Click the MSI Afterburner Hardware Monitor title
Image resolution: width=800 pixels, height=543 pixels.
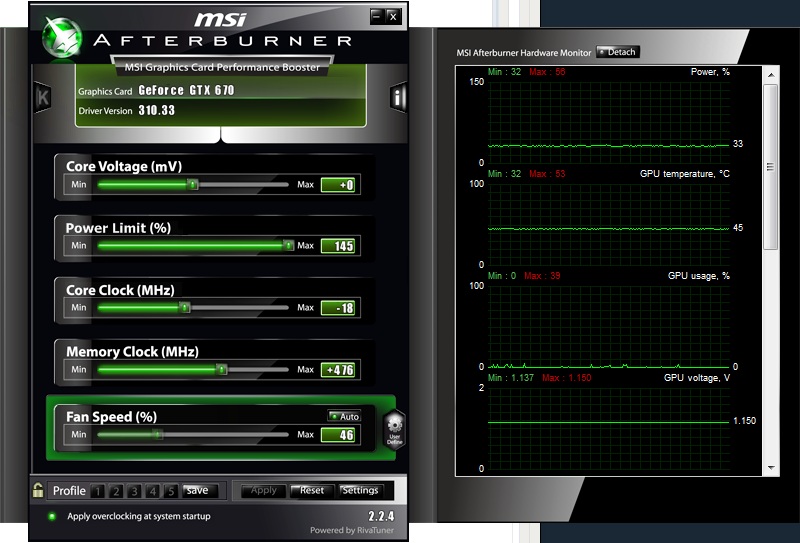(523, 53)
